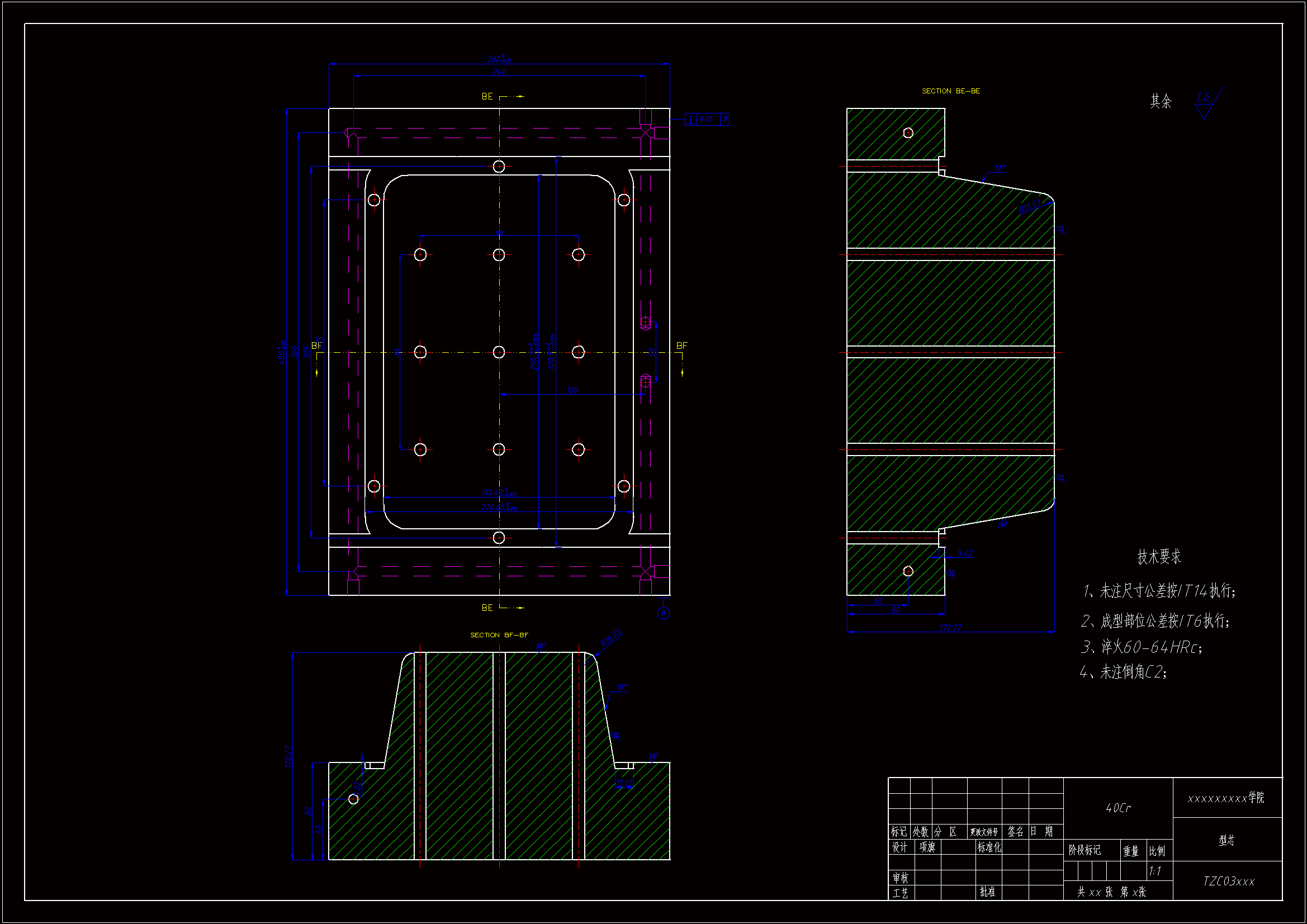Select the hole in SECTION BF-BF's left flange
The height and width of the screenshot is (924, 1307).
[x=353, y=799]
